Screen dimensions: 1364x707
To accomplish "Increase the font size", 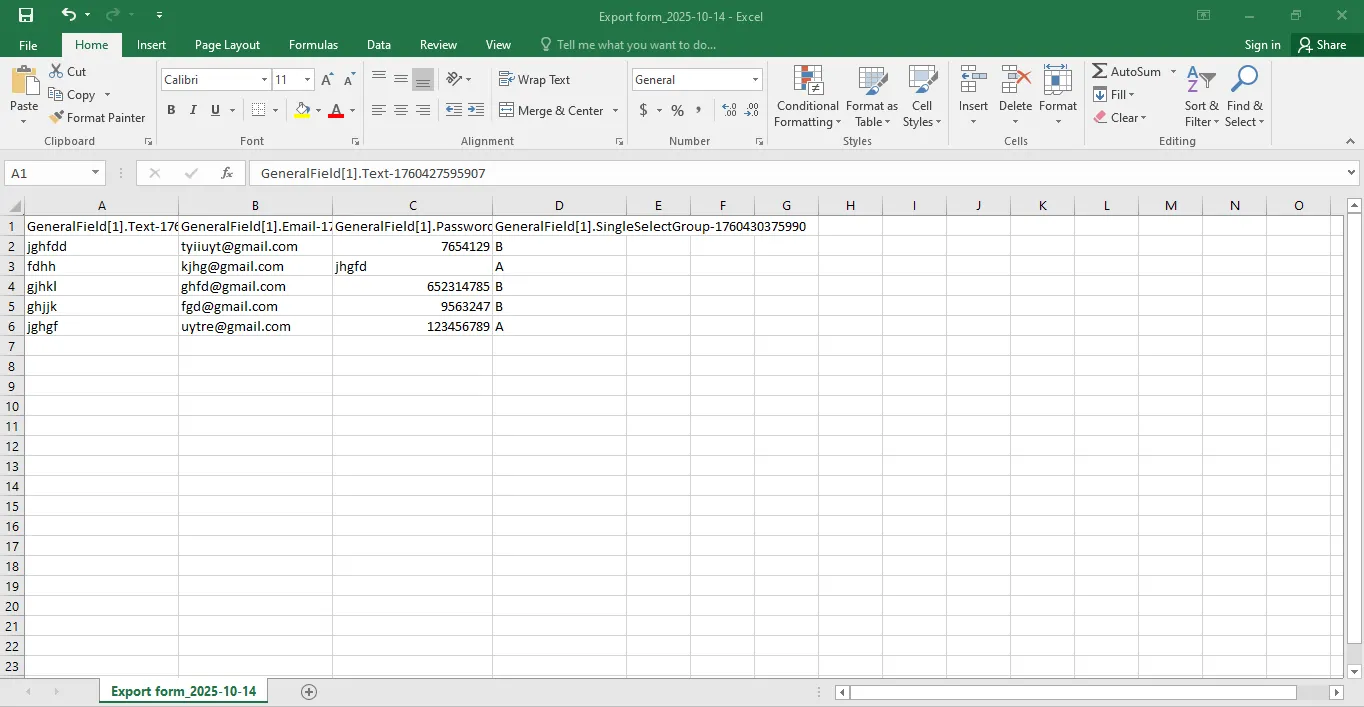I will 327,80.
